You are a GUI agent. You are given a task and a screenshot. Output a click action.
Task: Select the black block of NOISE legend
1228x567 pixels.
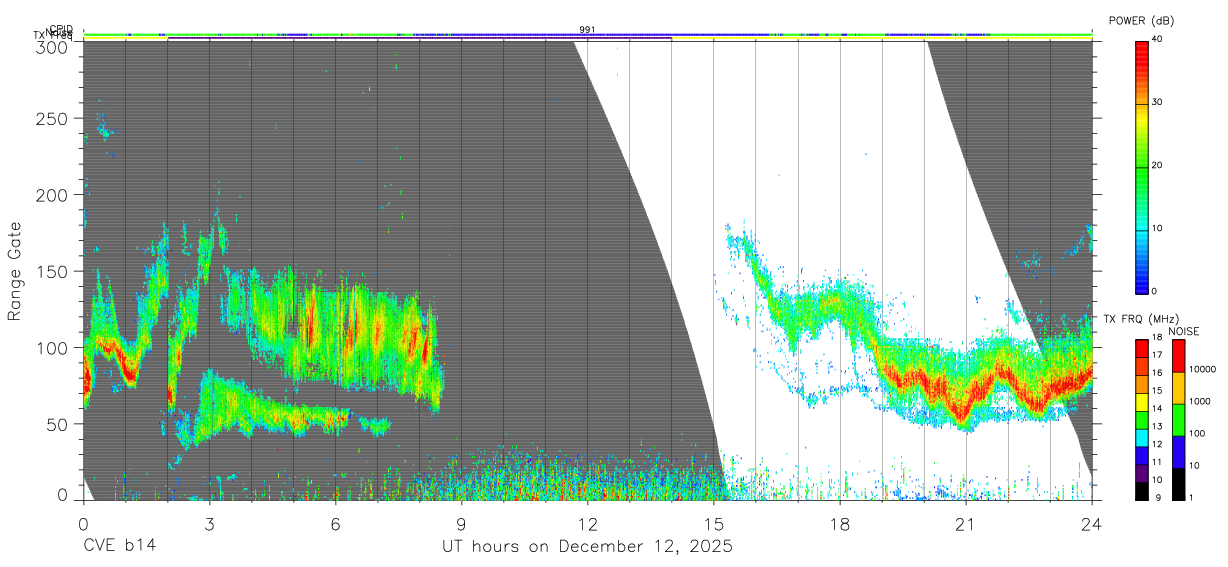1179,484
